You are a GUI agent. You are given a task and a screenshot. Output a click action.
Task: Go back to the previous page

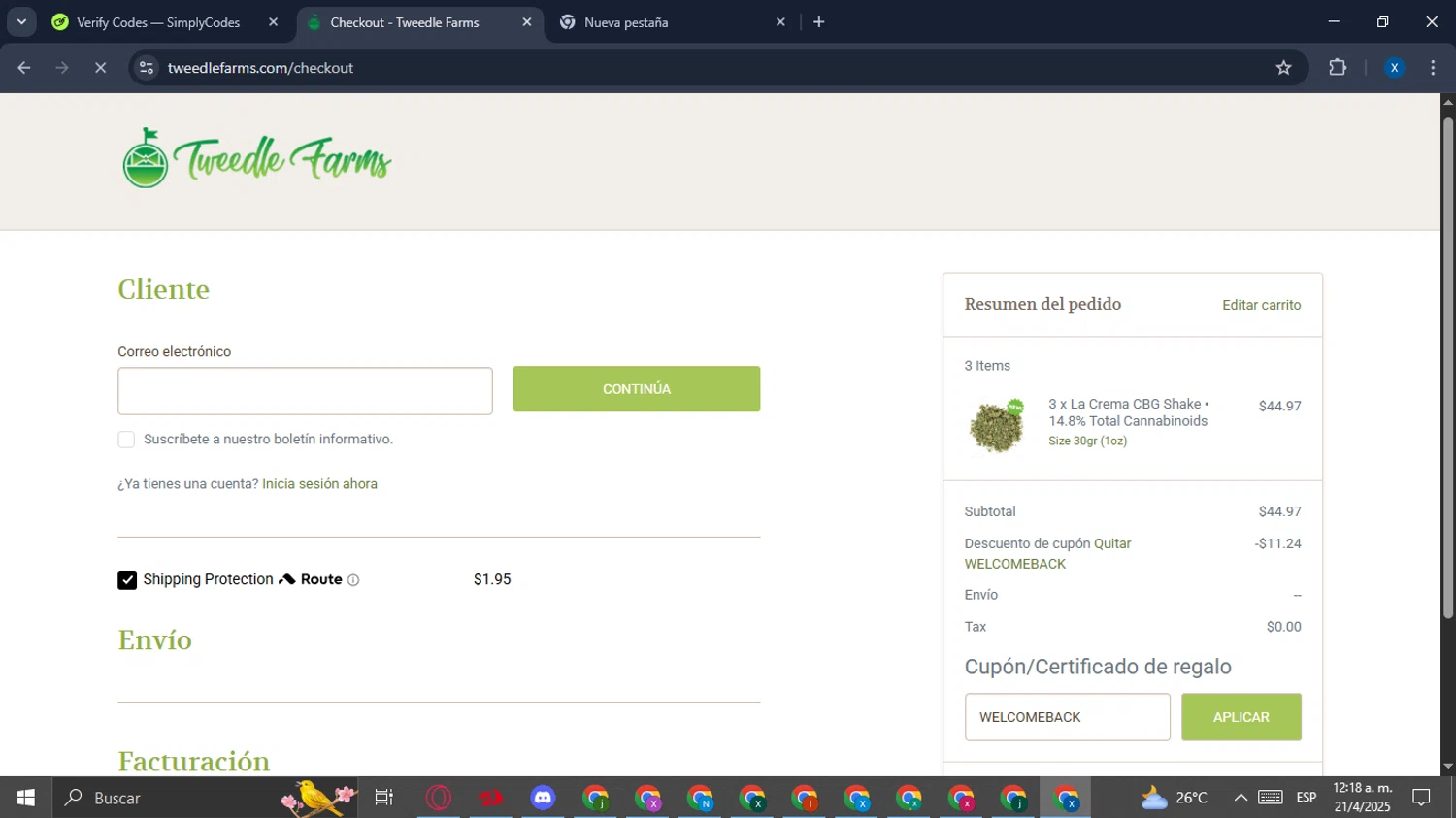click(x=24, y=68)
